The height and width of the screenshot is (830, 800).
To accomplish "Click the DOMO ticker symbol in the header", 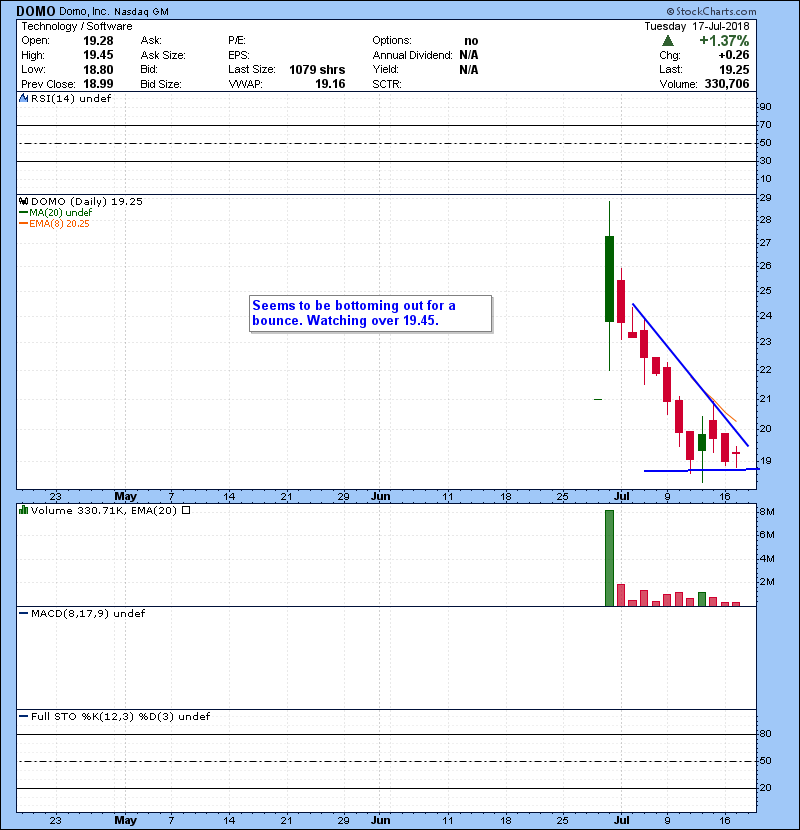I will click(x=35, y=11).
